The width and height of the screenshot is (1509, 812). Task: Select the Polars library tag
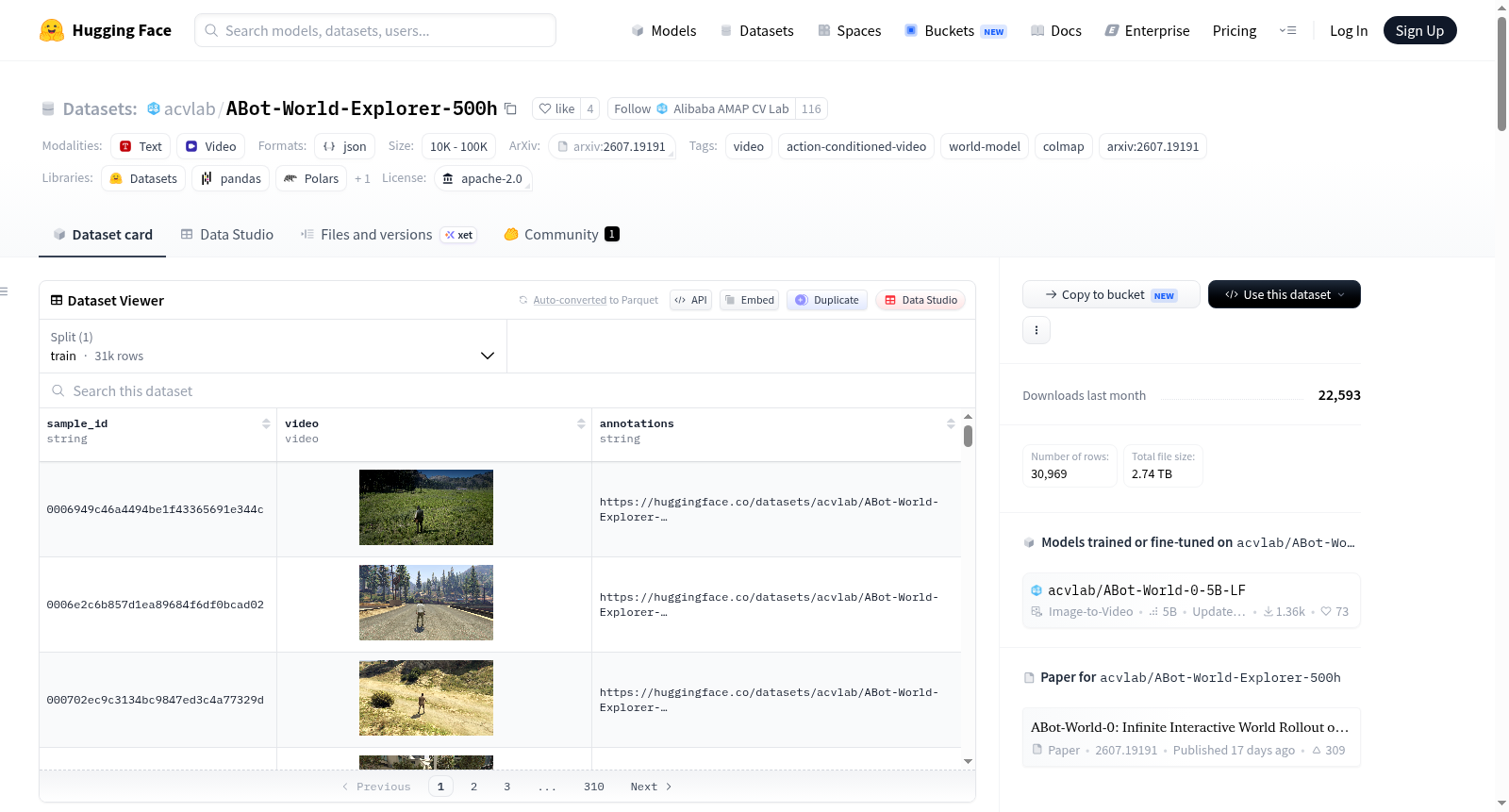point(311,178)
